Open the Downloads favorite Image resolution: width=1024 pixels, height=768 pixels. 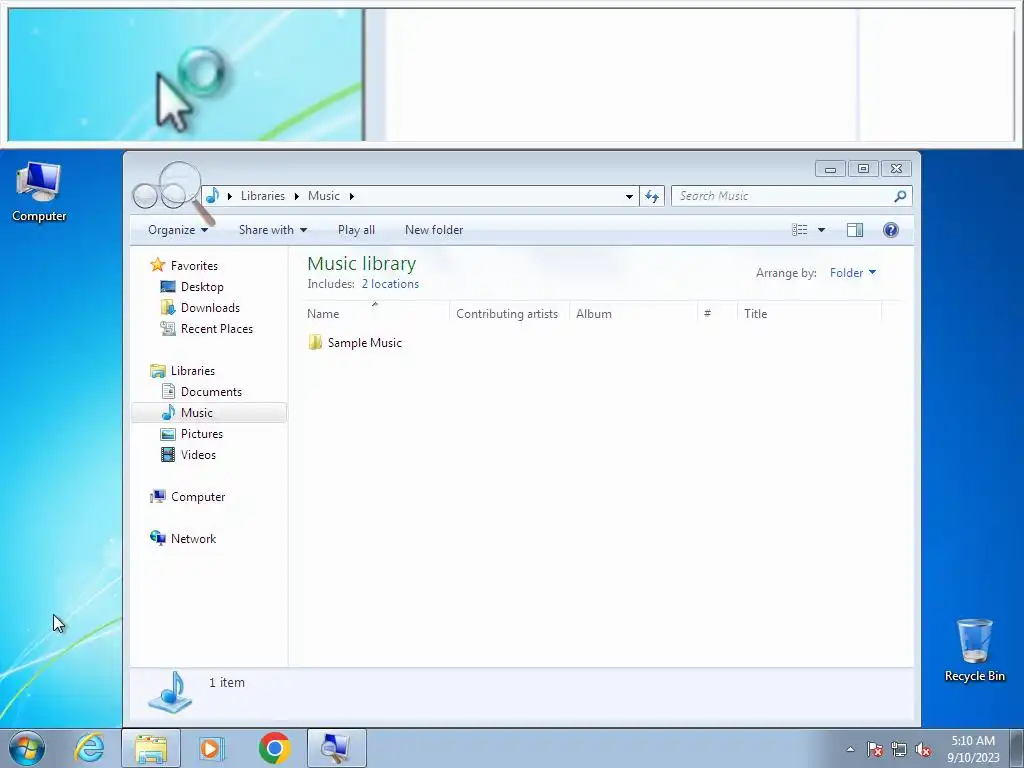[x=210, y=308]
